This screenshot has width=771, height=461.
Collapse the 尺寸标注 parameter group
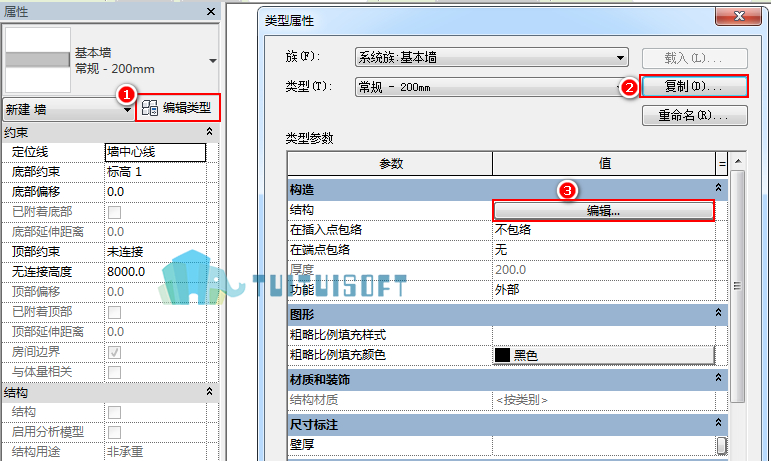click(718, 422)
